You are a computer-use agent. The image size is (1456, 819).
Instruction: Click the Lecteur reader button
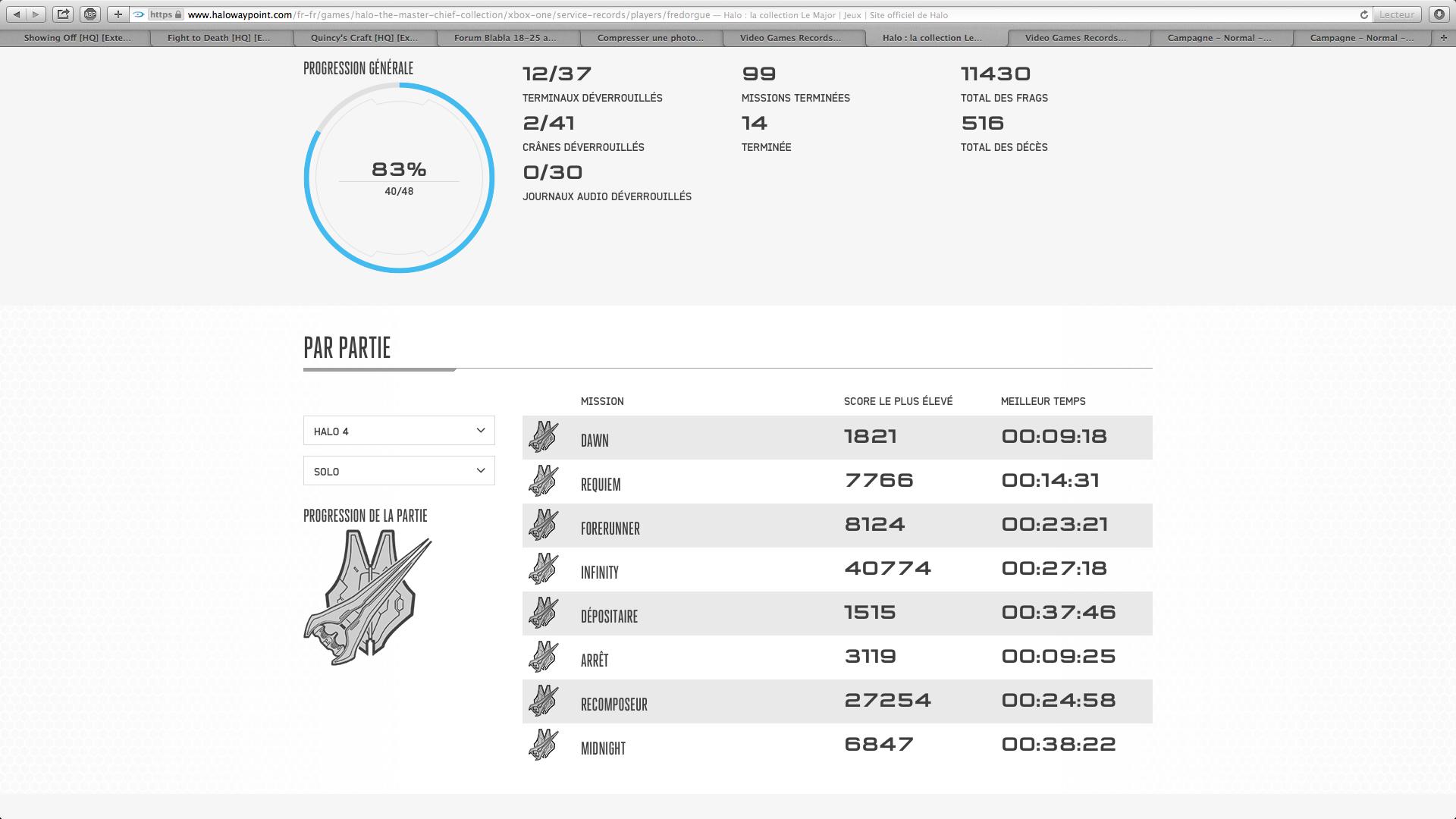(x=1397, y=14)
